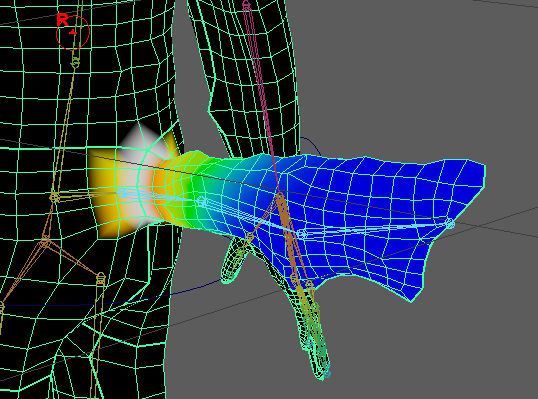538x399 pixels.
Task: Select the orange hip joint with branching bones
Action: click(x=44, y=243)
